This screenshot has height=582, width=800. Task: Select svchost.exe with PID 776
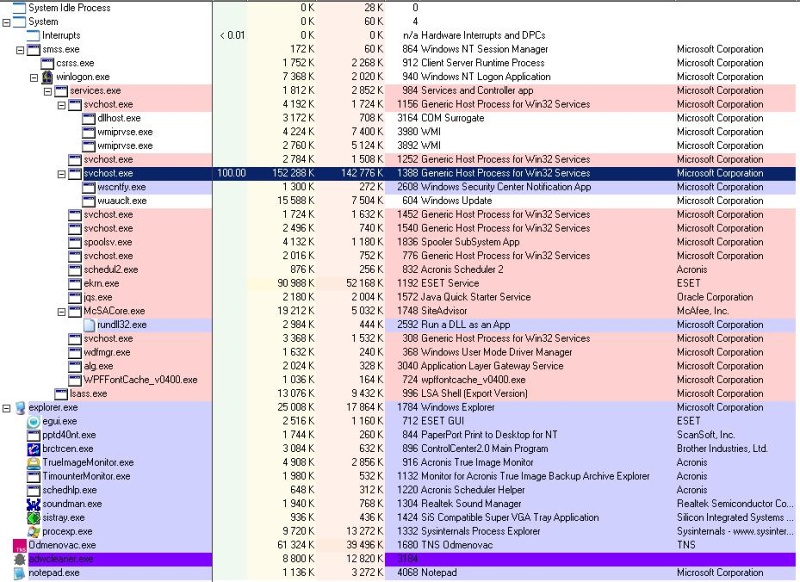click(x=108, y=256)
